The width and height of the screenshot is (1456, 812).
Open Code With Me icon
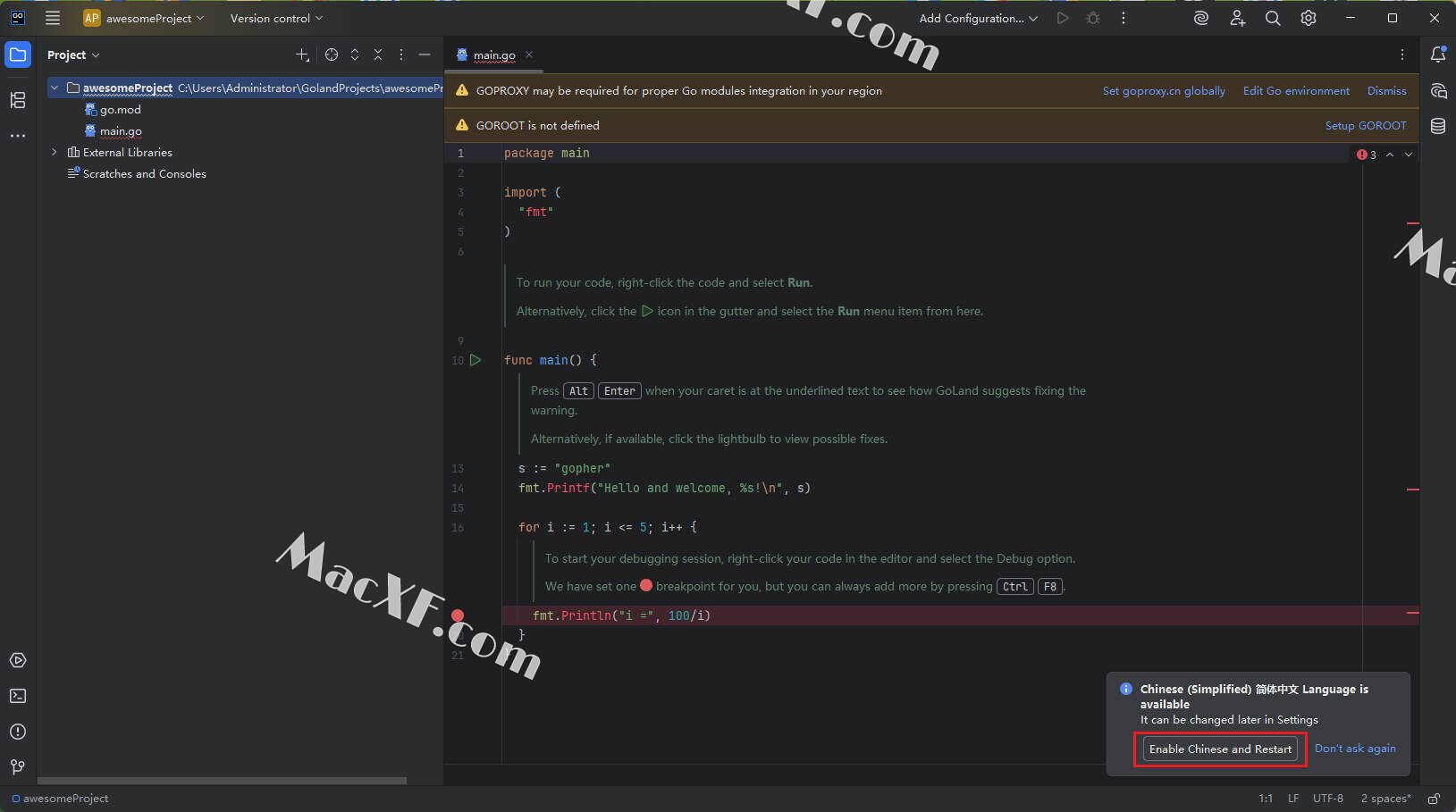coord(1237,18)
